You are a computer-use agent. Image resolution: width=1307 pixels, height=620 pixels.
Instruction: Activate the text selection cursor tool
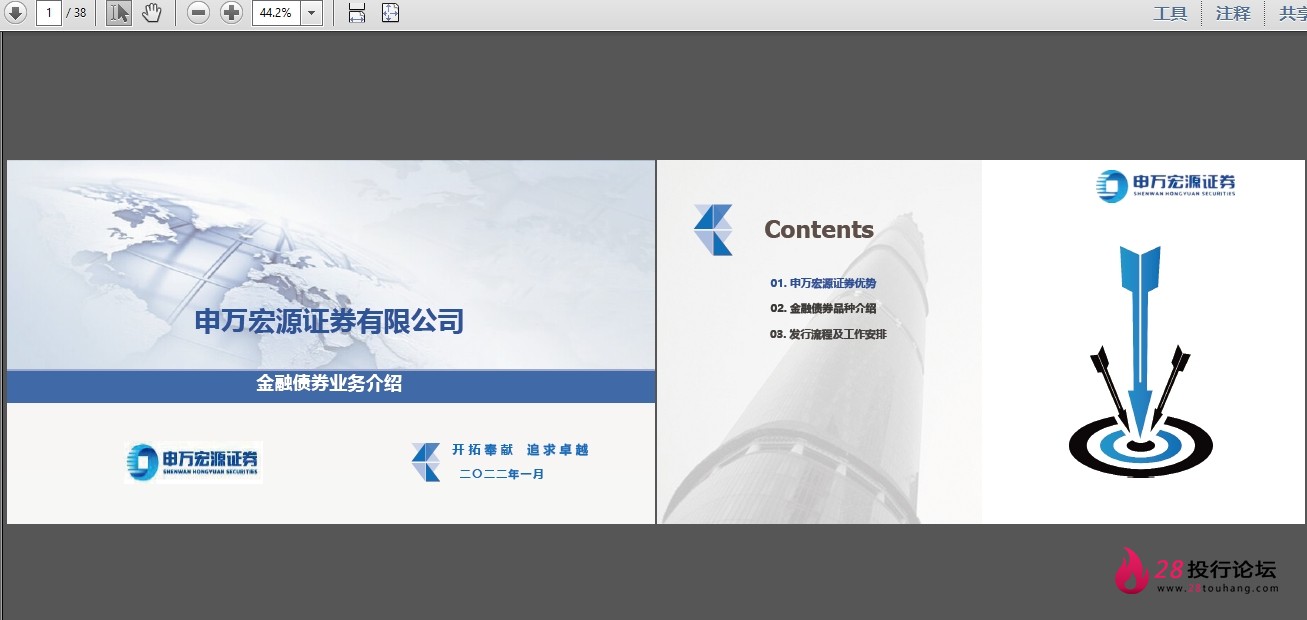118,13
